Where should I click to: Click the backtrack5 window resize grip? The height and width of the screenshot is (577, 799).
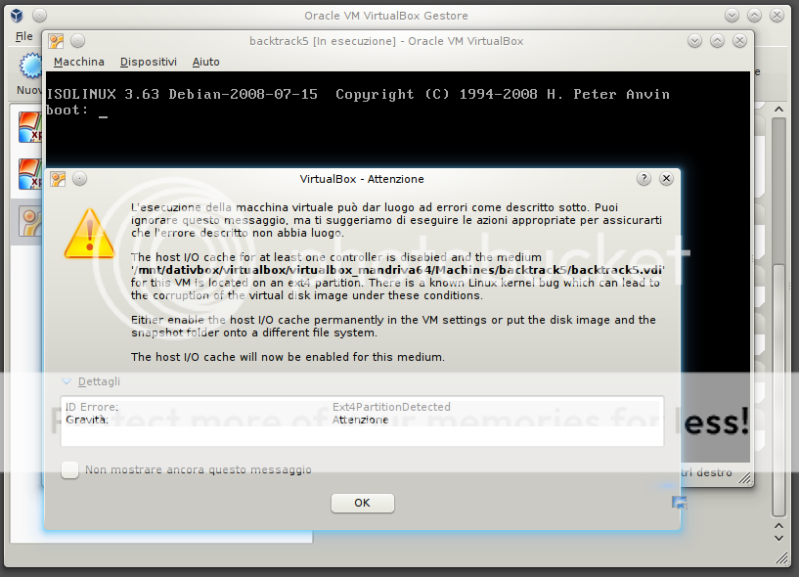[744, 477]
